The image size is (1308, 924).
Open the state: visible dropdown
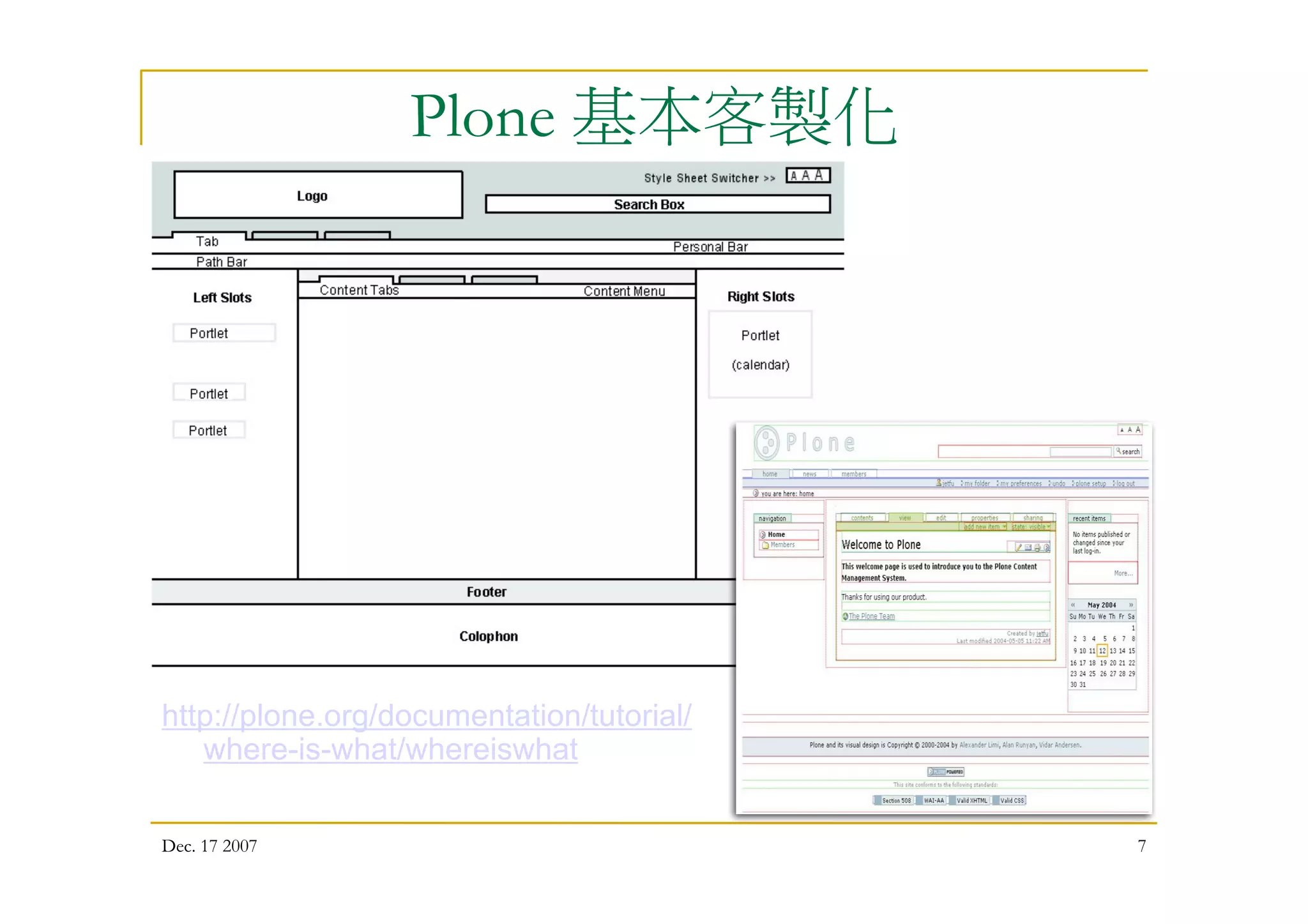pos(1030,527)
